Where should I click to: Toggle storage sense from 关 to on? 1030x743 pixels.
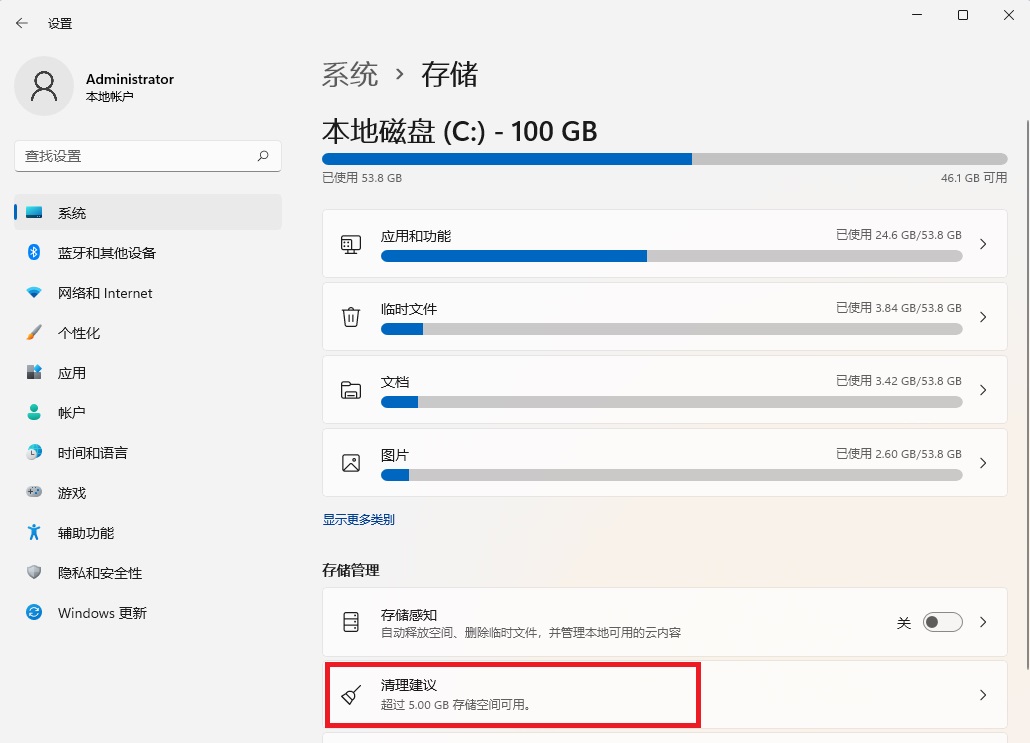pos(941,621)
